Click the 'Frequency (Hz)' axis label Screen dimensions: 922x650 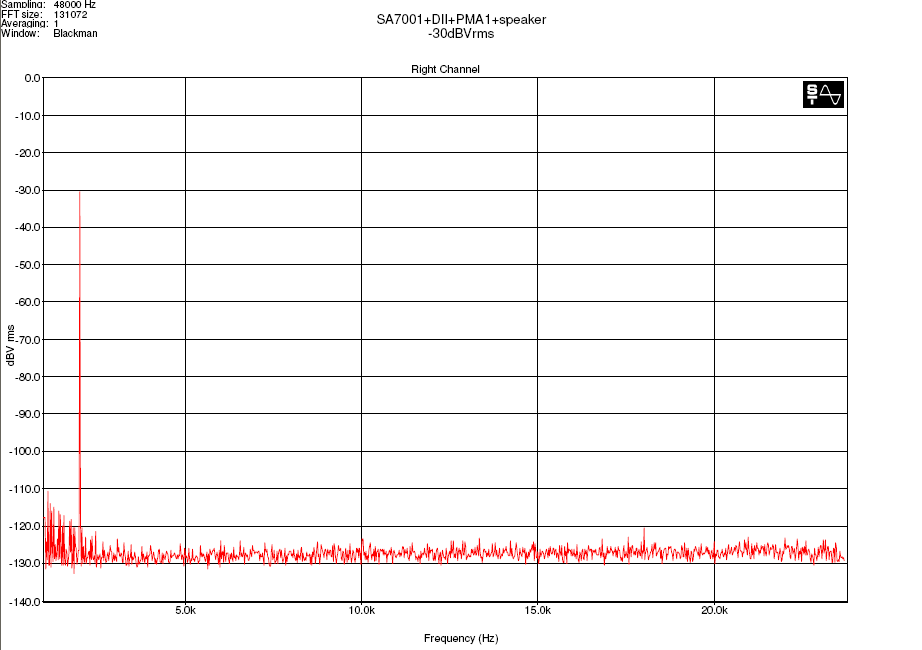click(x=461, y=638)
